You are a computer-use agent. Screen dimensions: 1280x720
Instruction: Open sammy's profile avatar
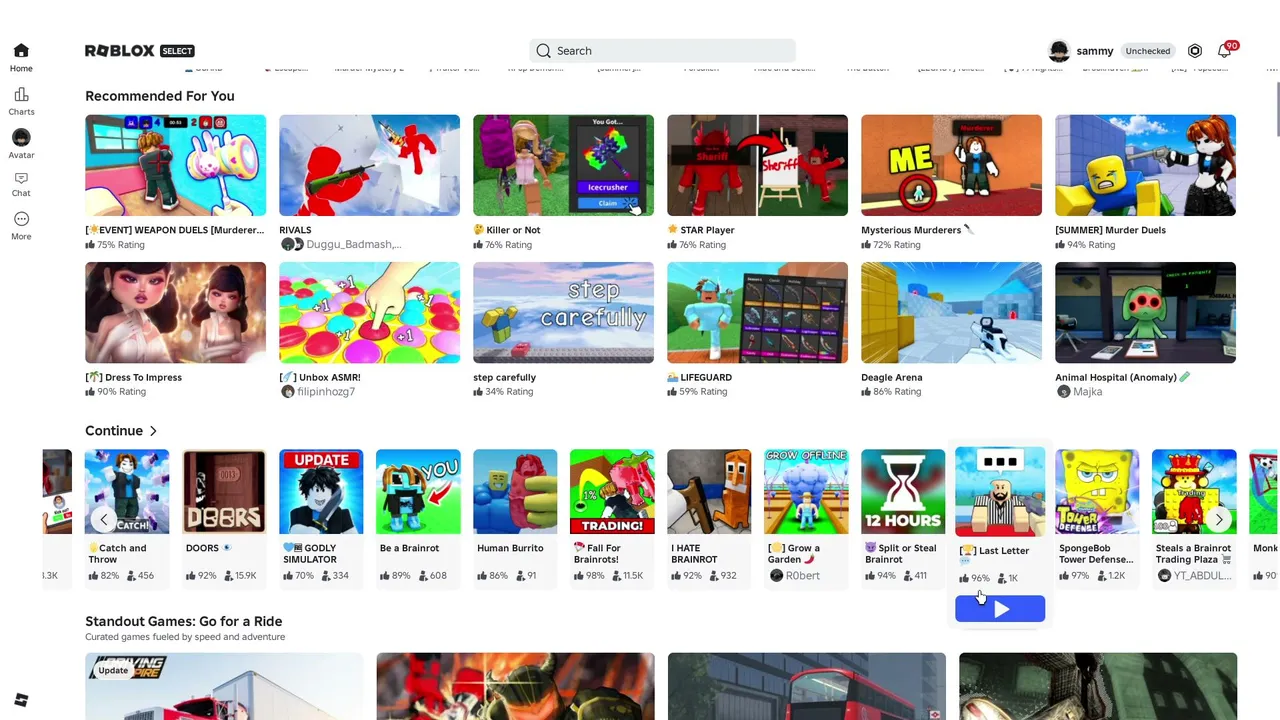[1059, 51]
